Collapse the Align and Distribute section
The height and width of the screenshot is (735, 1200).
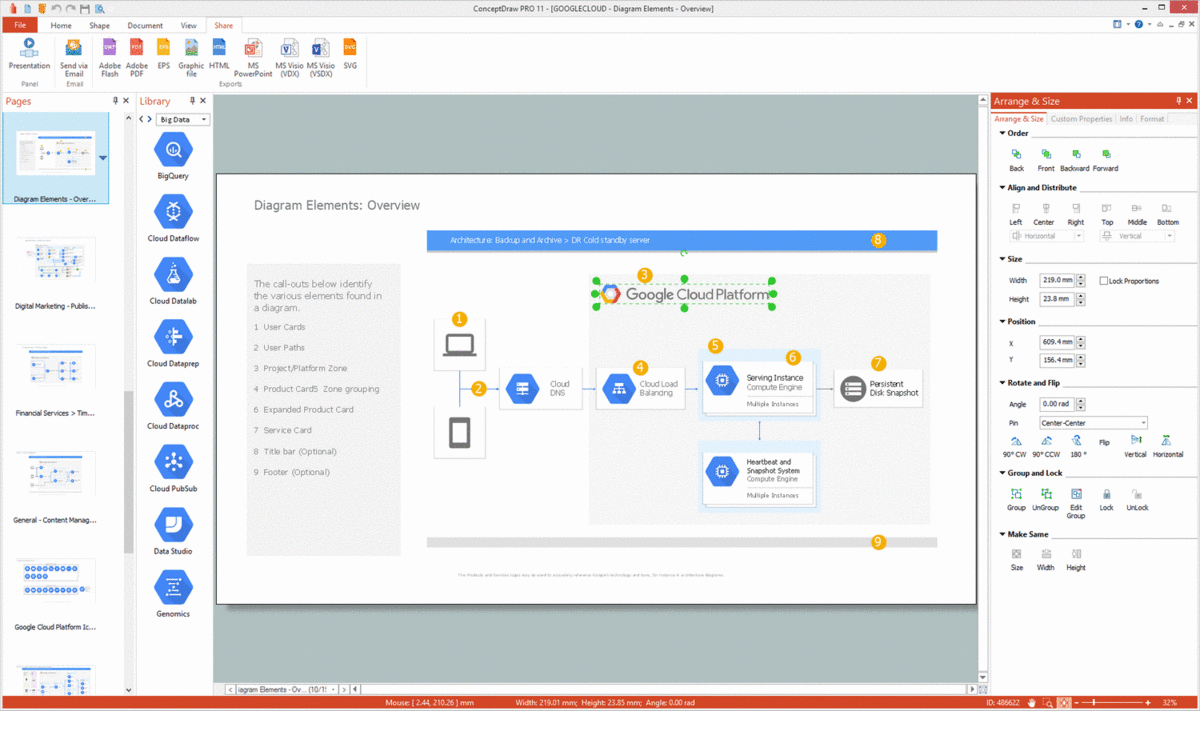tap(1002, 188)
